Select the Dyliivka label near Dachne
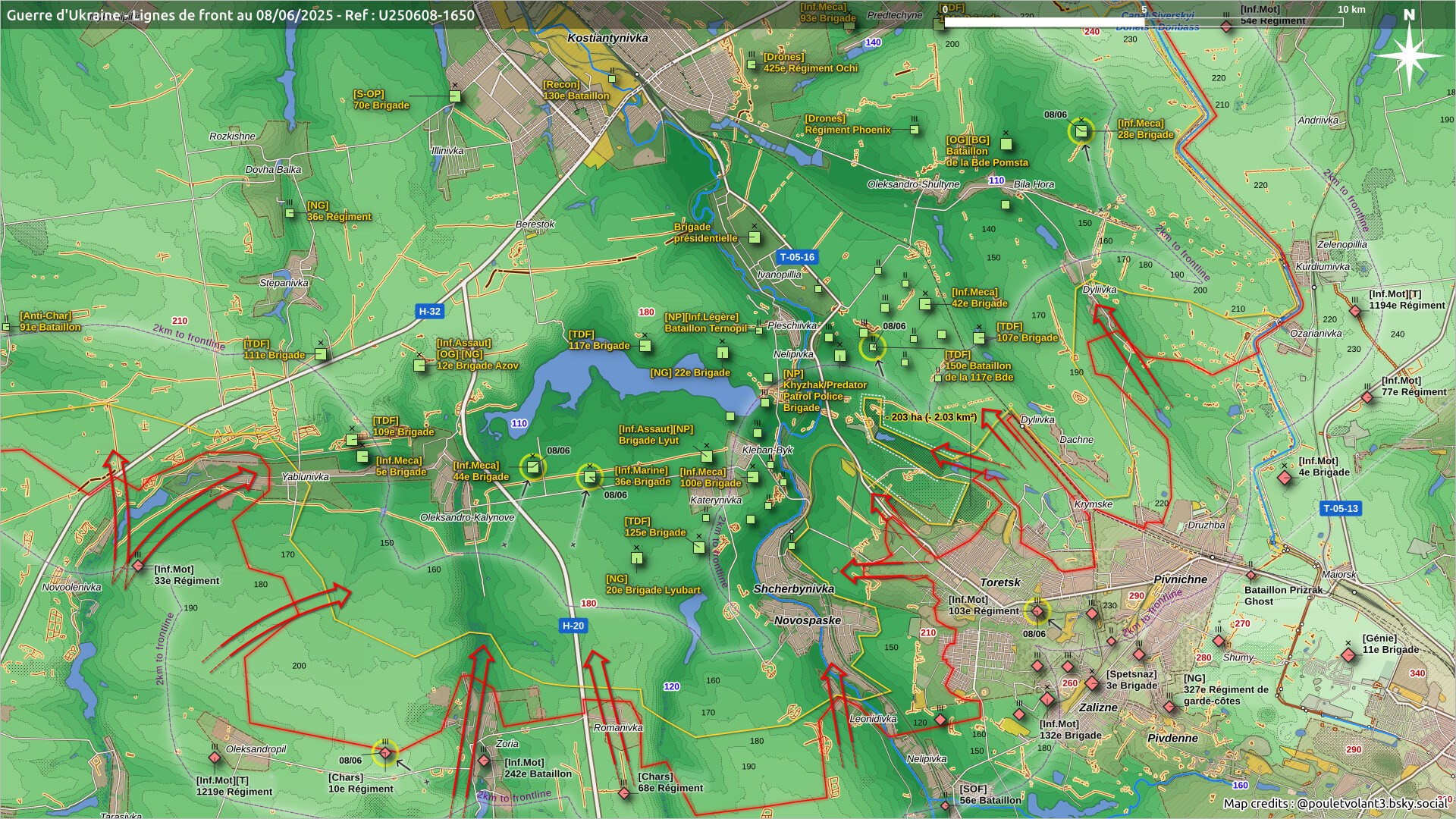This screenshot has height=819, width=1456. coord(1037,419)
